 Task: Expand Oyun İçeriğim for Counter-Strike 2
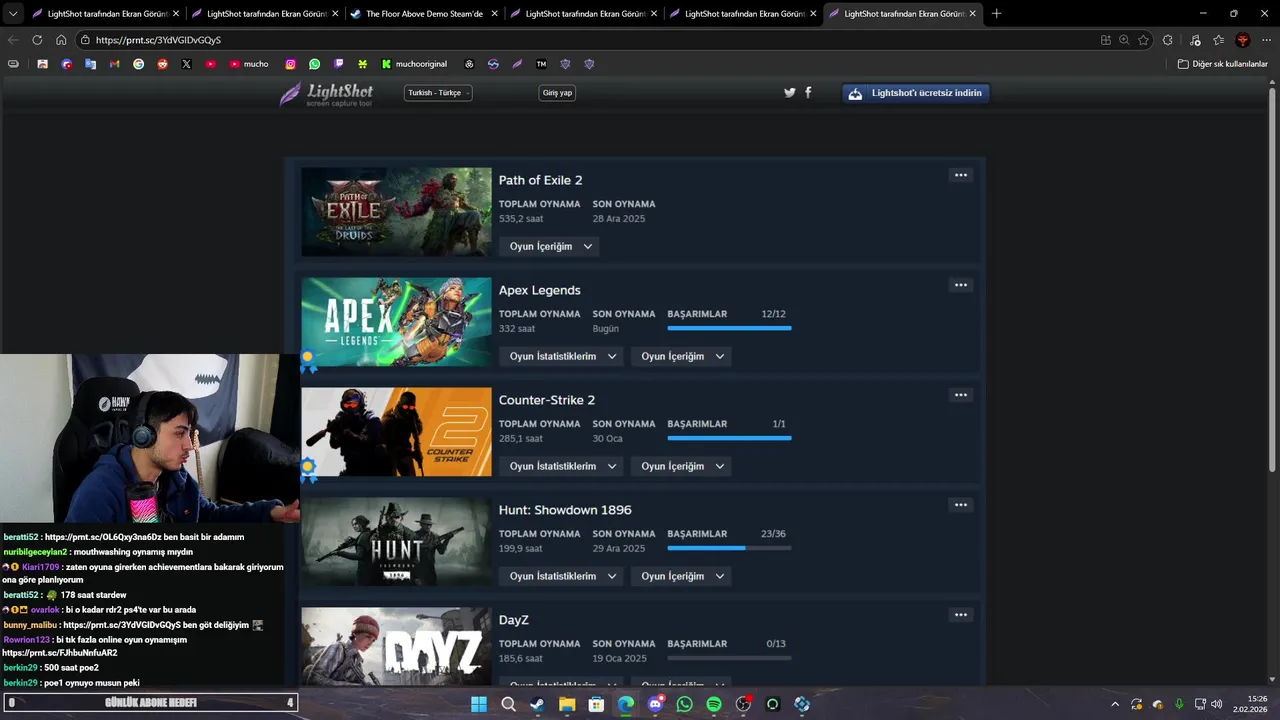pyautogui.click(x=681, y=466)
